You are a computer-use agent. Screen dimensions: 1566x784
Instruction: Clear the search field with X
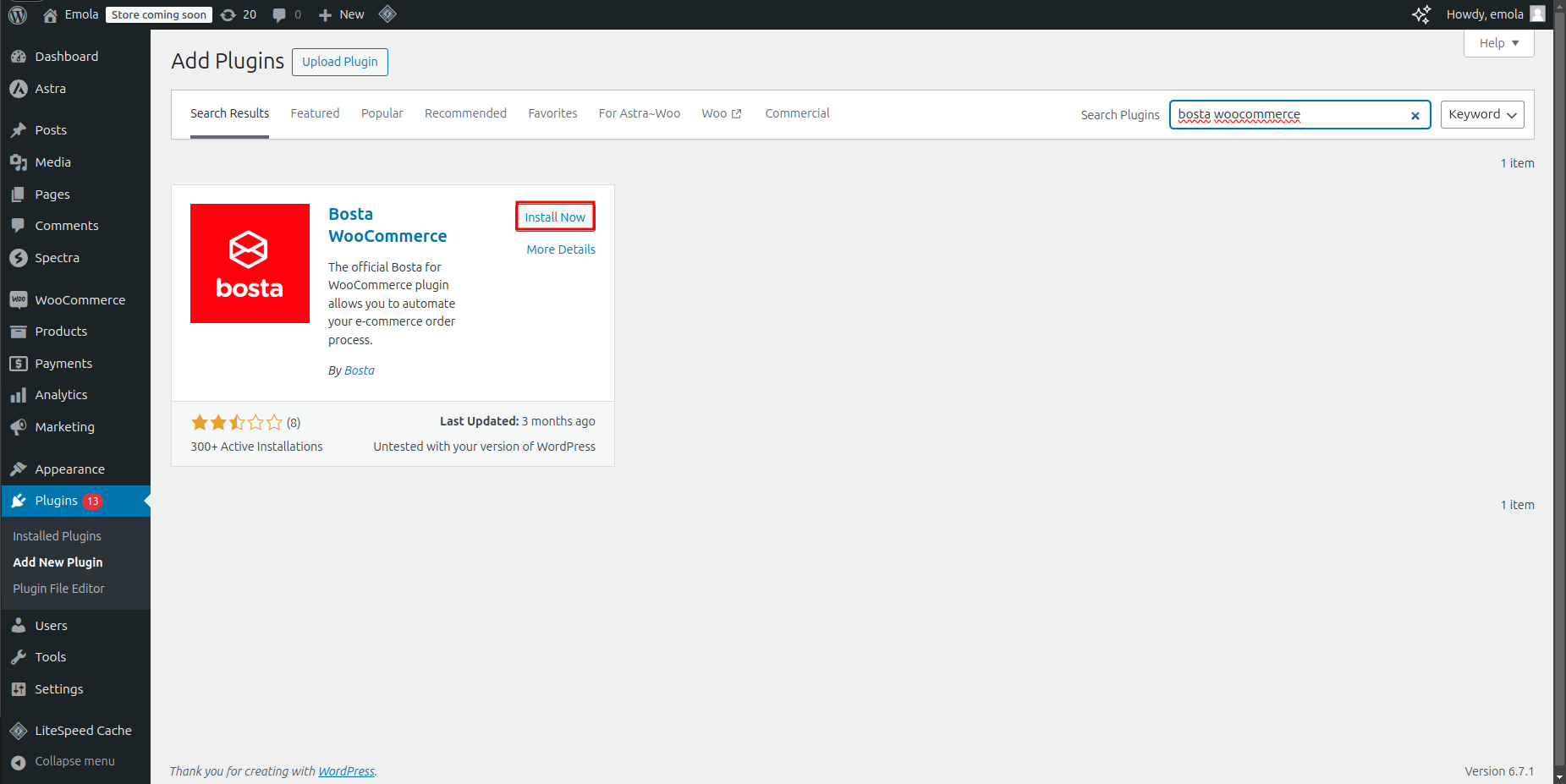coord(1415,116)
